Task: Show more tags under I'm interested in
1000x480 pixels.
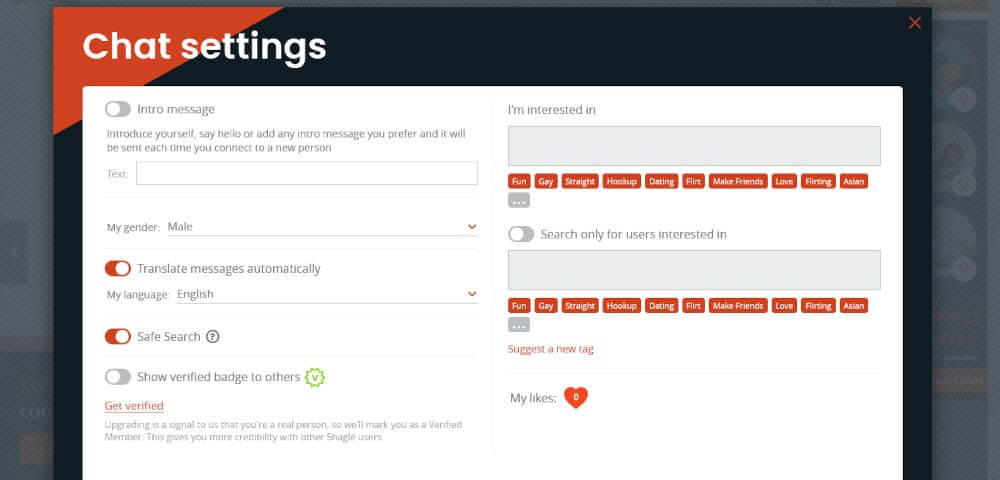Action: 518,200
